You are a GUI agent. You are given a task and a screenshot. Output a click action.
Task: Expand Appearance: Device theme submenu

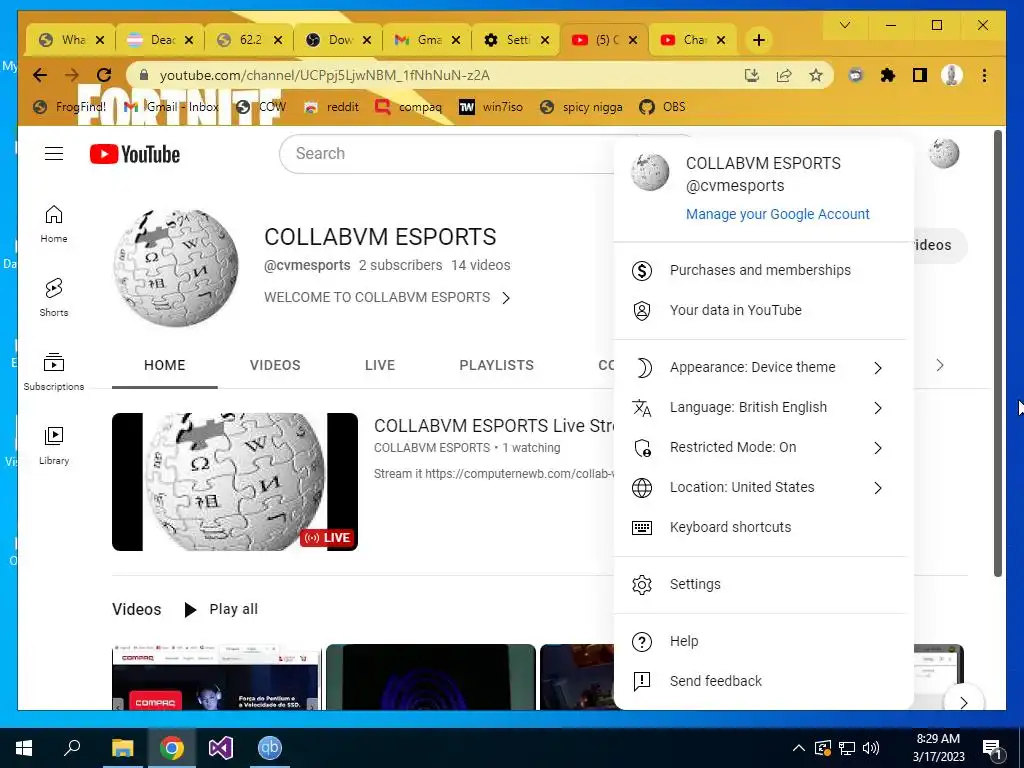[760, 368]
